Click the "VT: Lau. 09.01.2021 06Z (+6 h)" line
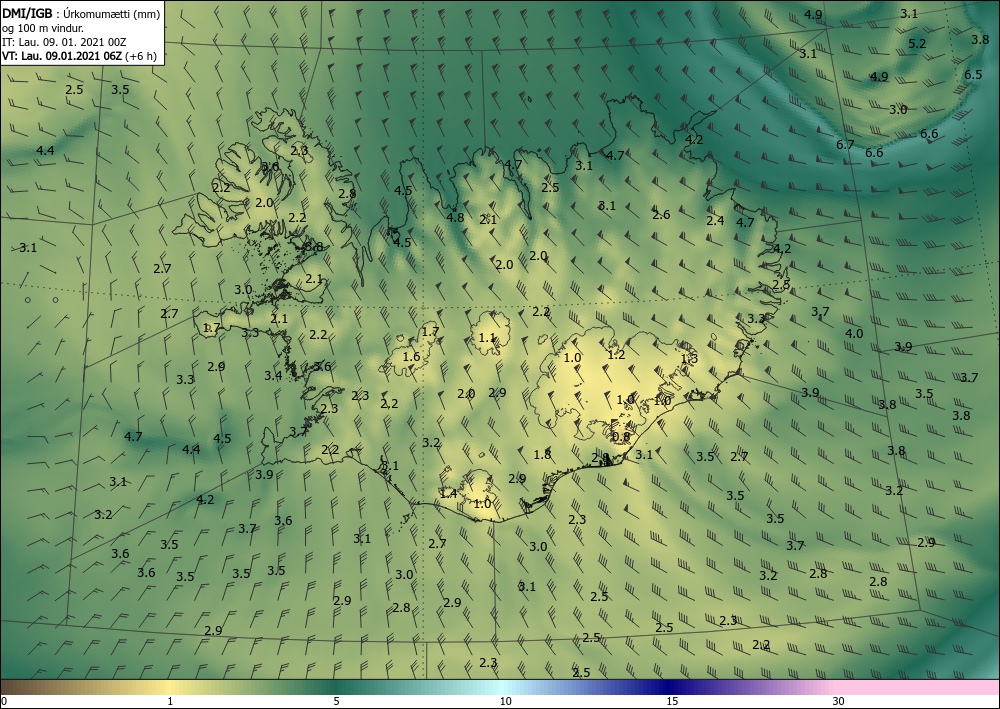Viewport: 1000px width, 709px height. 79,55
